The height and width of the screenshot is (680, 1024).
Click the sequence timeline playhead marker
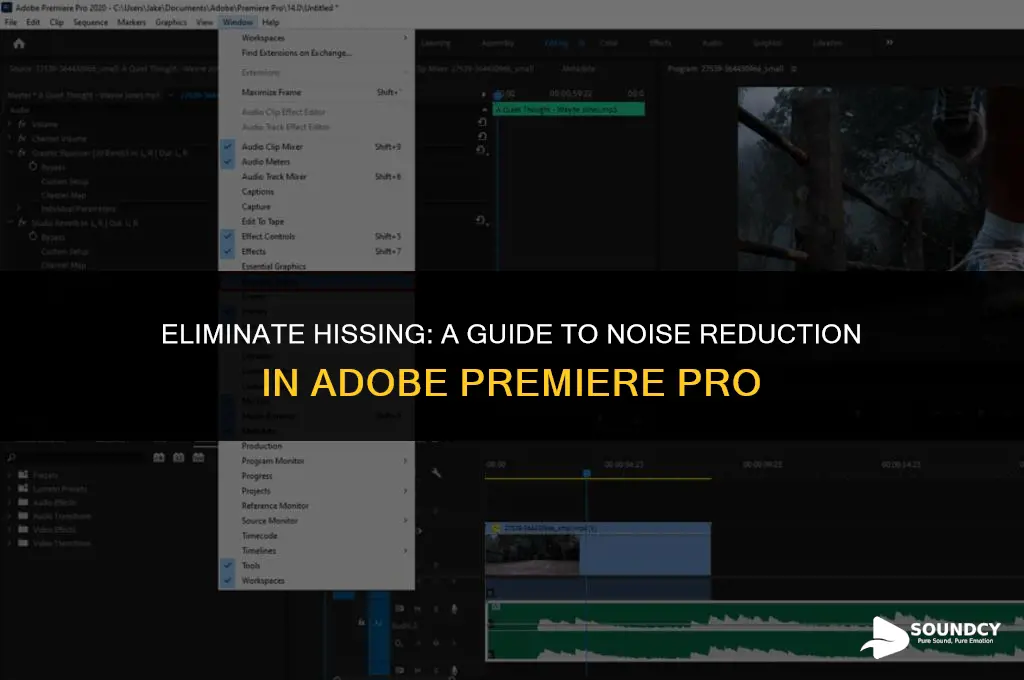coord(586,473)
